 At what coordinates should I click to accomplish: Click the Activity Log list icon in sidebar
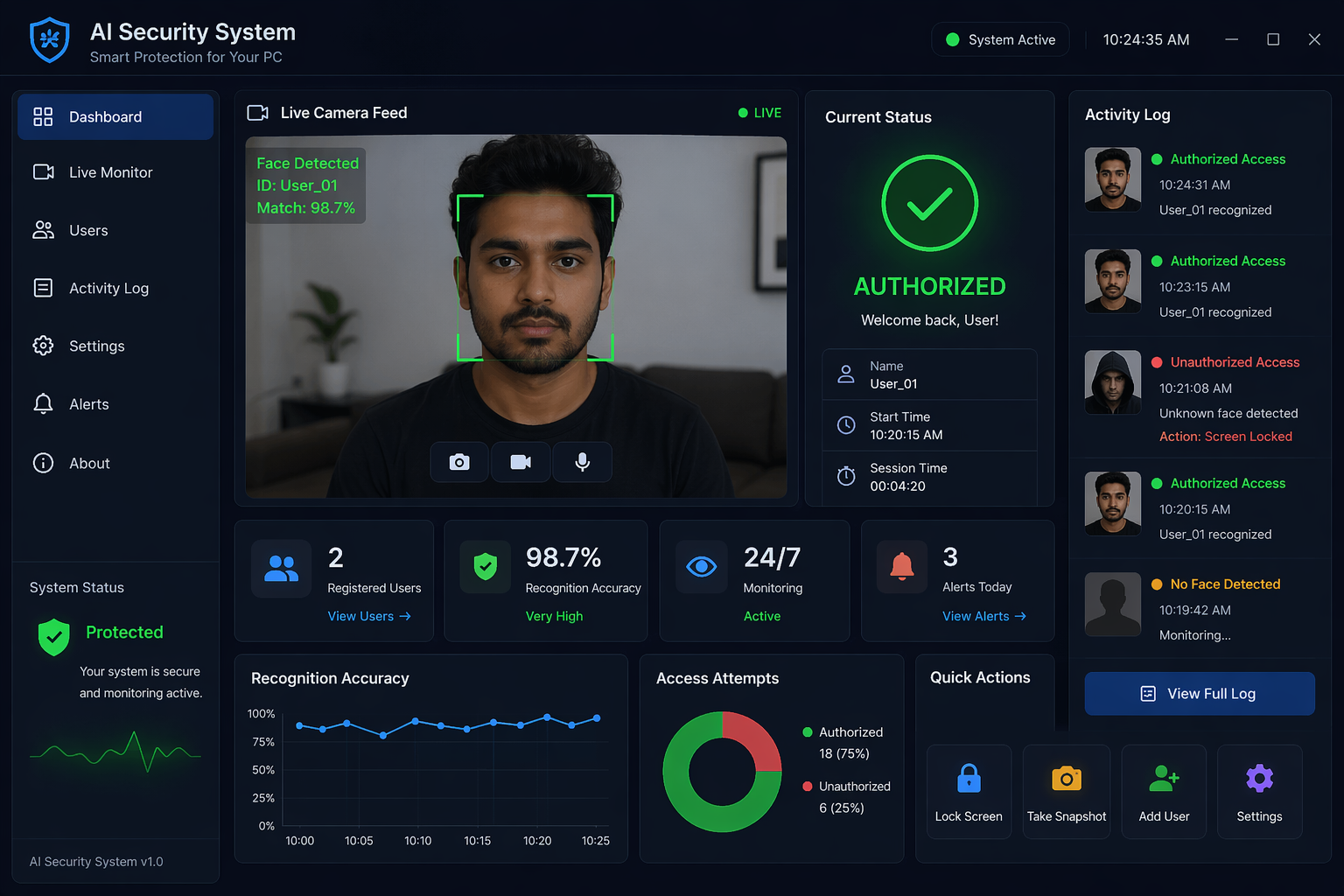[x=43, y=287]
